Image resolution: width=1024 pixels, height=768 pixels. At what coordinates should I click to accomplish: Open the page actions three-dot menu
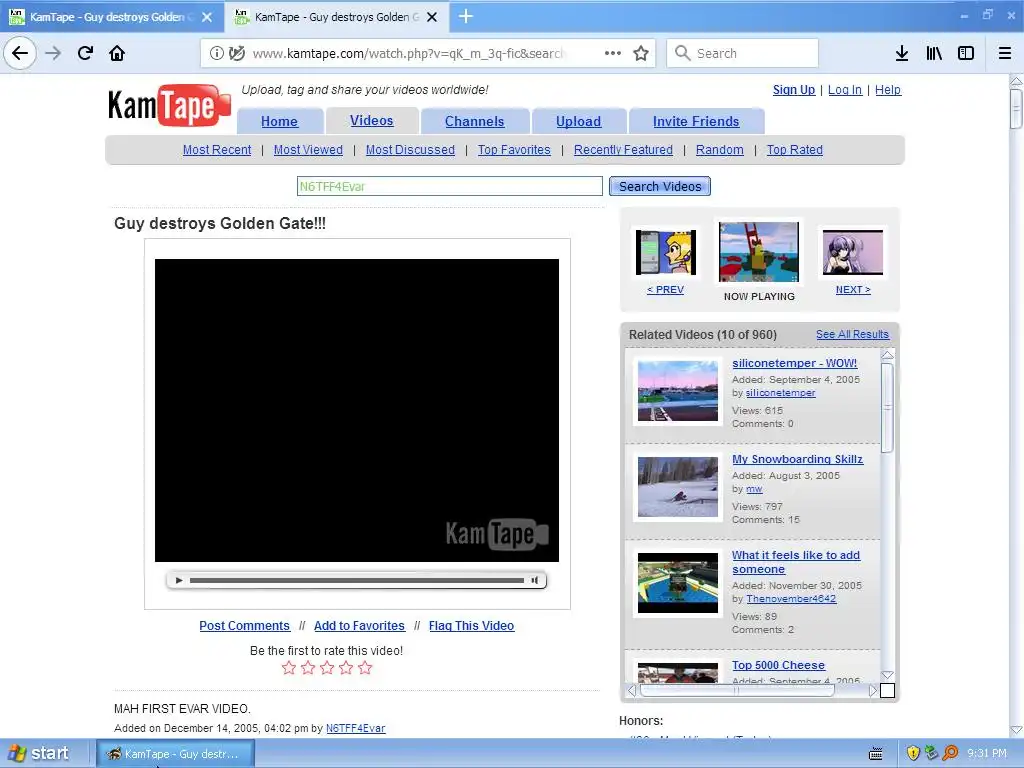click(613, 53)
